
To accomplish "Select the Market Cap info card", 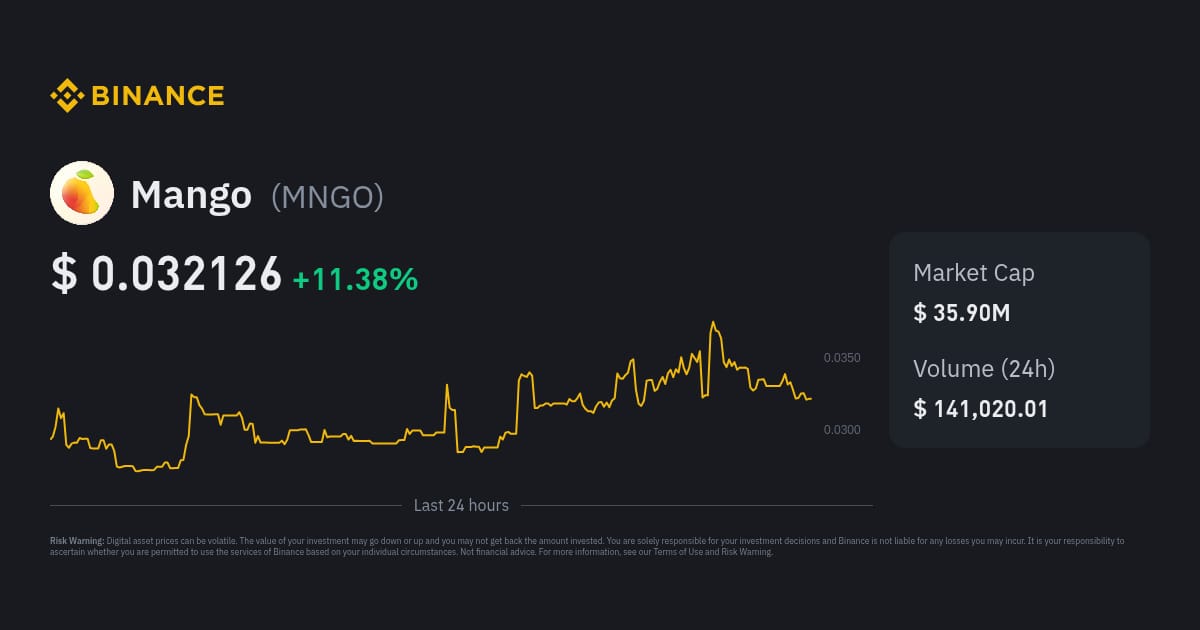I will click(1018, 292).
